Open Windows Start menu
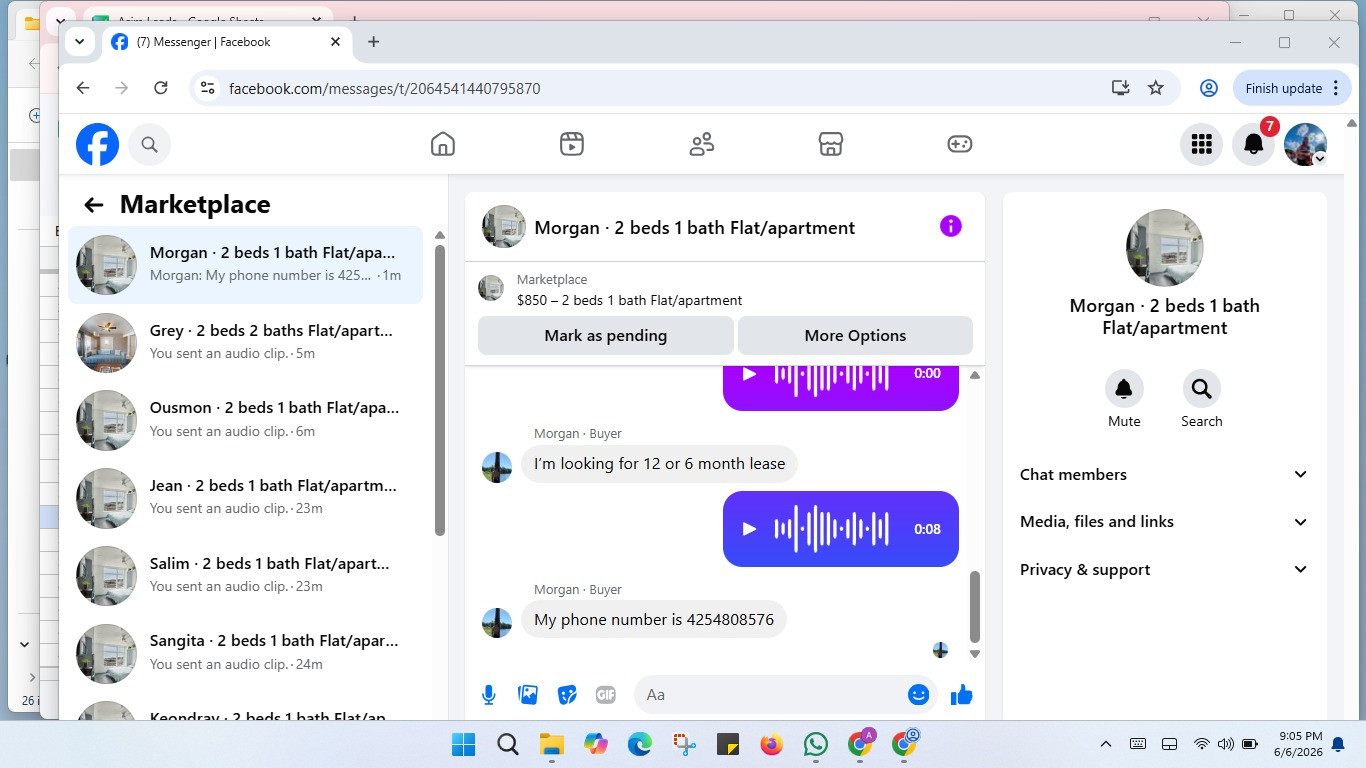1366x768 pixels. 464,744
